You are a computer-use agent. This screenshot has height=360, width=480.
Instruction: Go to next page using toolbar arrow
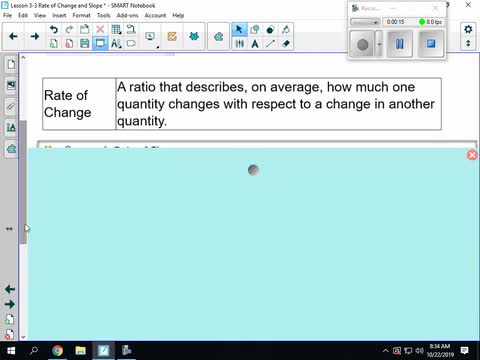point(35,36)
